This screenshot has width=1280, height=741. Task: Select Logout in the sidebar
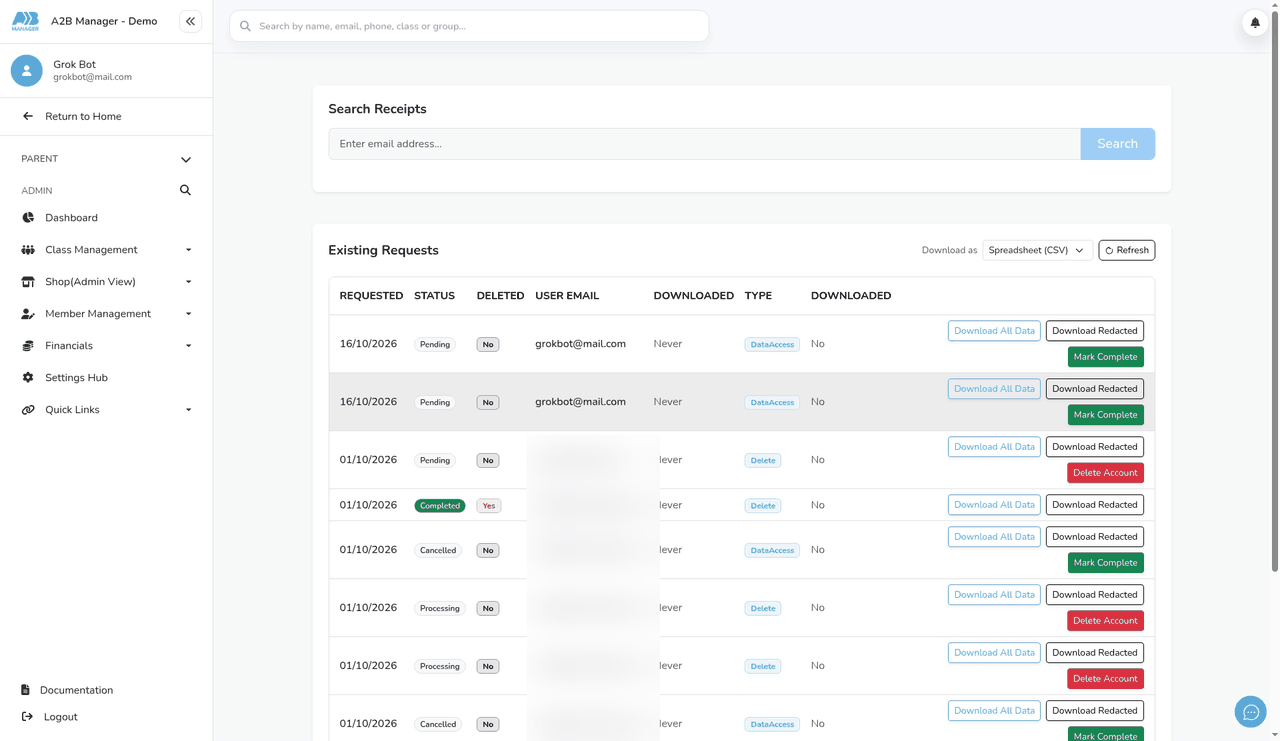[x=60, y=716]
